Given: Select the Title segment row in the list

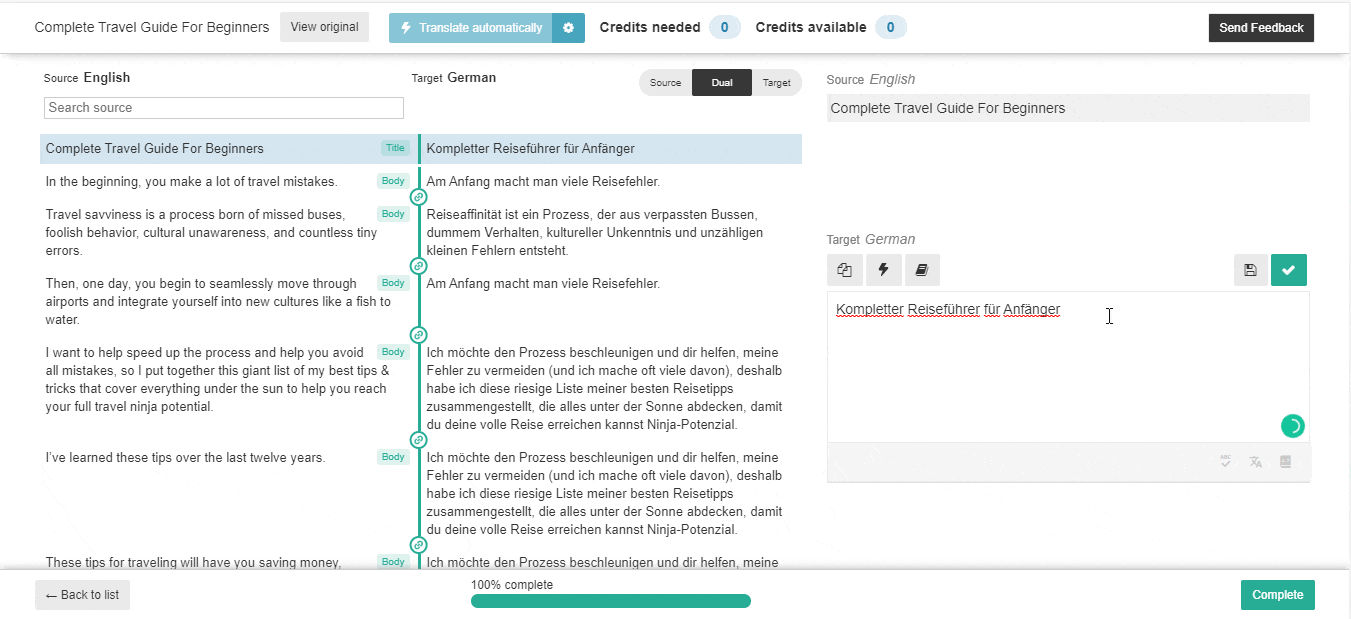Looking at the screenshot, I should 228,149.
